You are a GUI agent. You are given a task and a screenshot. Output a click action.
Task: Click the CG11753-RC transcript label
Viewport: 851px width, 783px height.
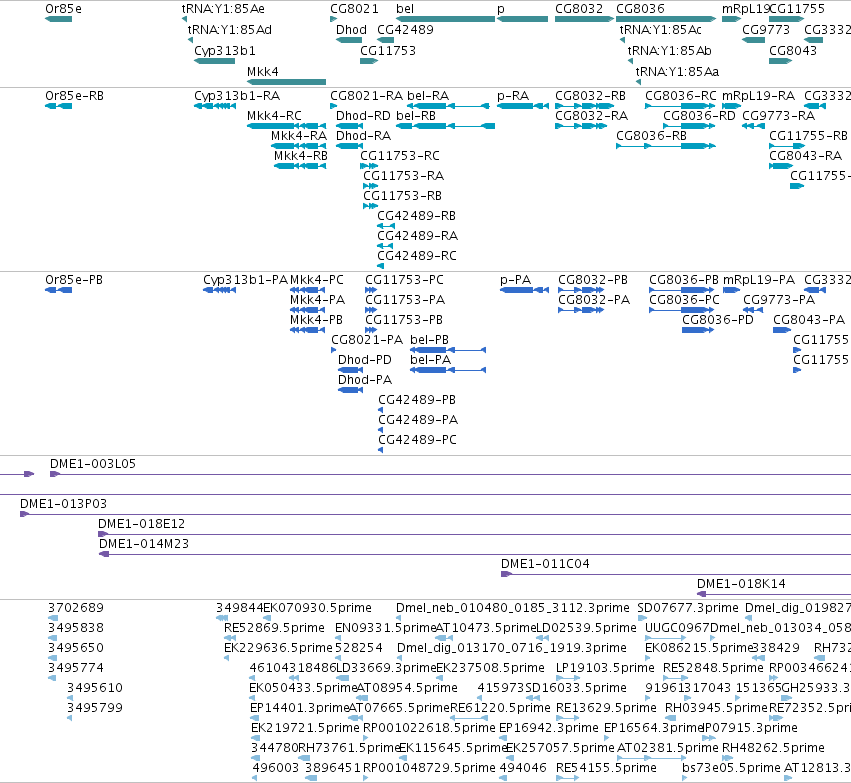(399, 156)
